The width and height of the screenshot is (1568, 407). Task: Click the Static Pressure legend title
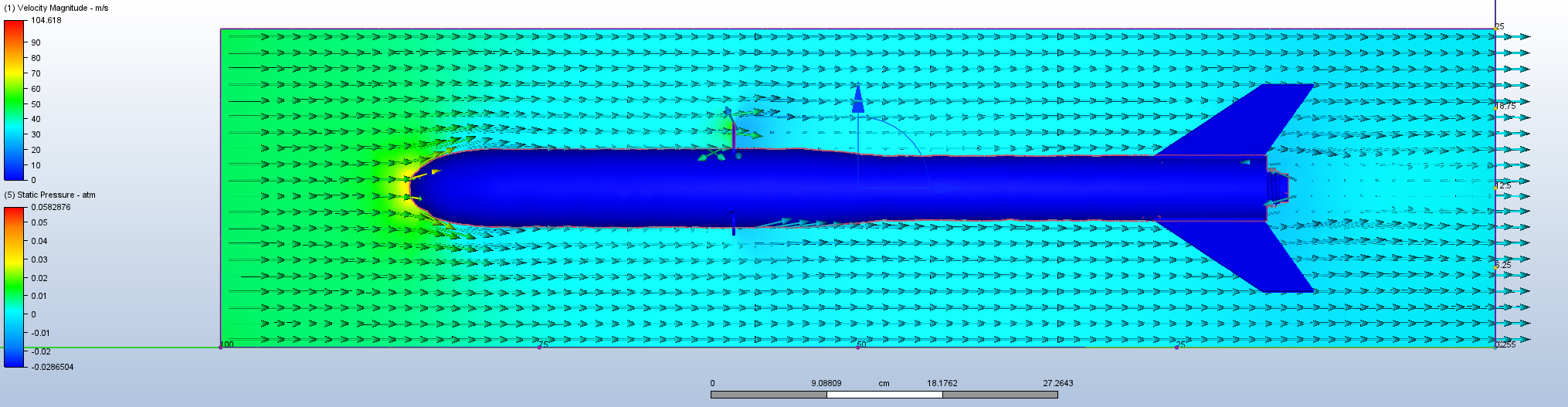coord(50,195)
